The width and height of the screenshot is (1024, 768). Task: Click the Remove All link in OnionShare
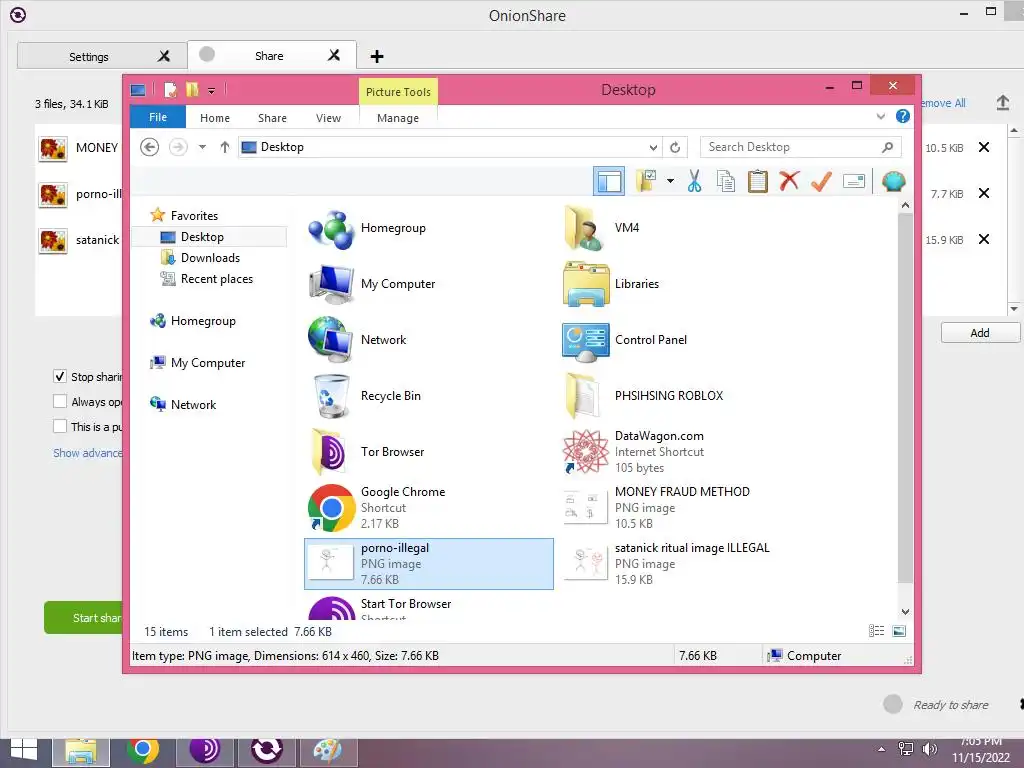tap(943, 103)
